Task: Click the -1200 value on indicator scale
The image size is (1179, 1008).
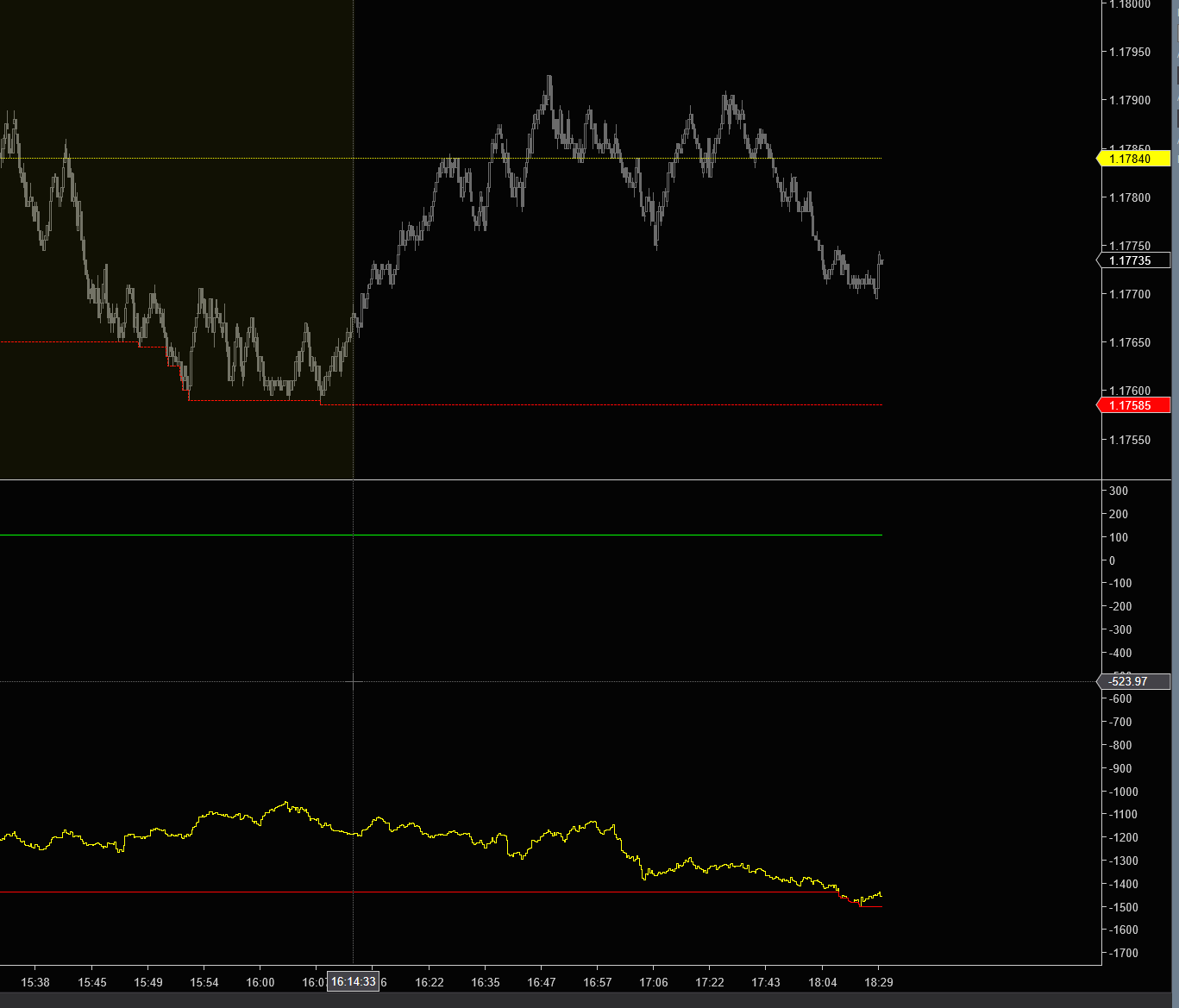Action: [1124, 837]
